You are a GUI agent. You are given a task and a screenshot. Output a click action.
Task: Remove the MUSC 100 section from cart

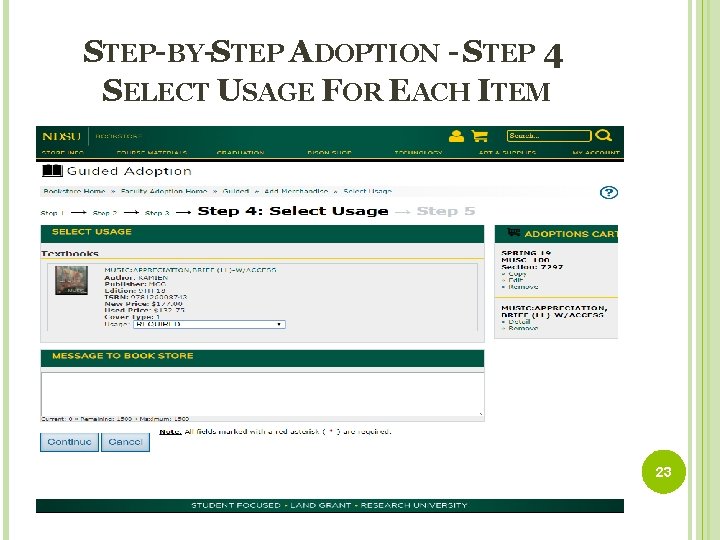pos(523,287)
